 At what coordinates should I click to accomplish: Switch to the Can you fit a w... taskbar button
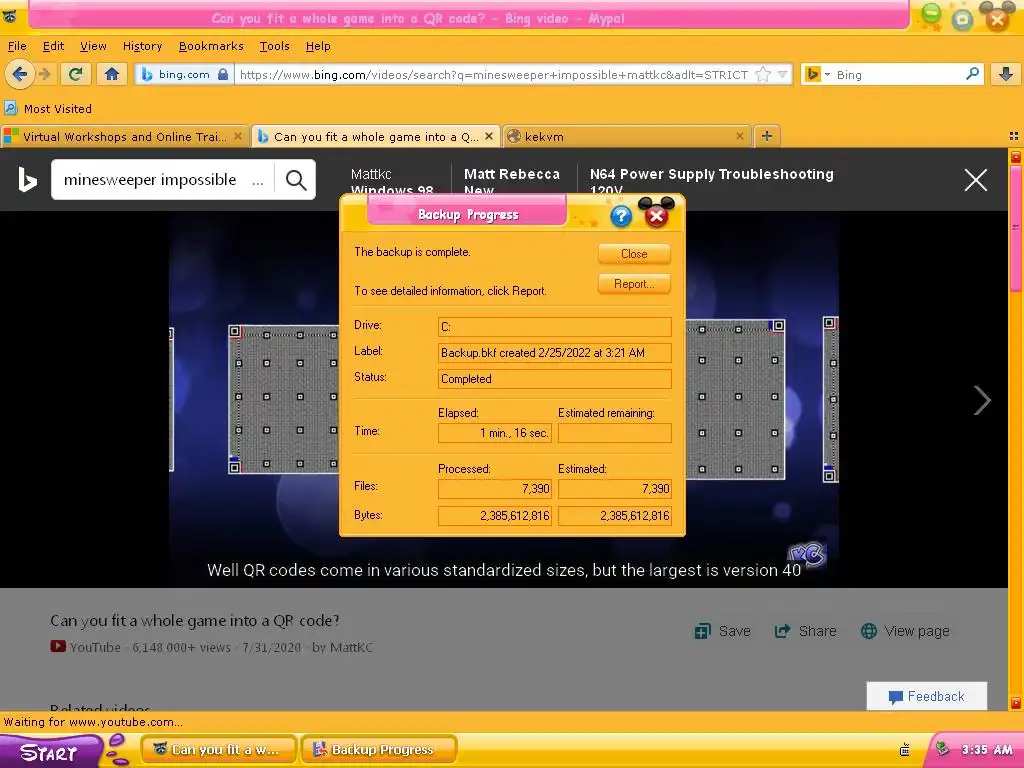tap(219, 750)
